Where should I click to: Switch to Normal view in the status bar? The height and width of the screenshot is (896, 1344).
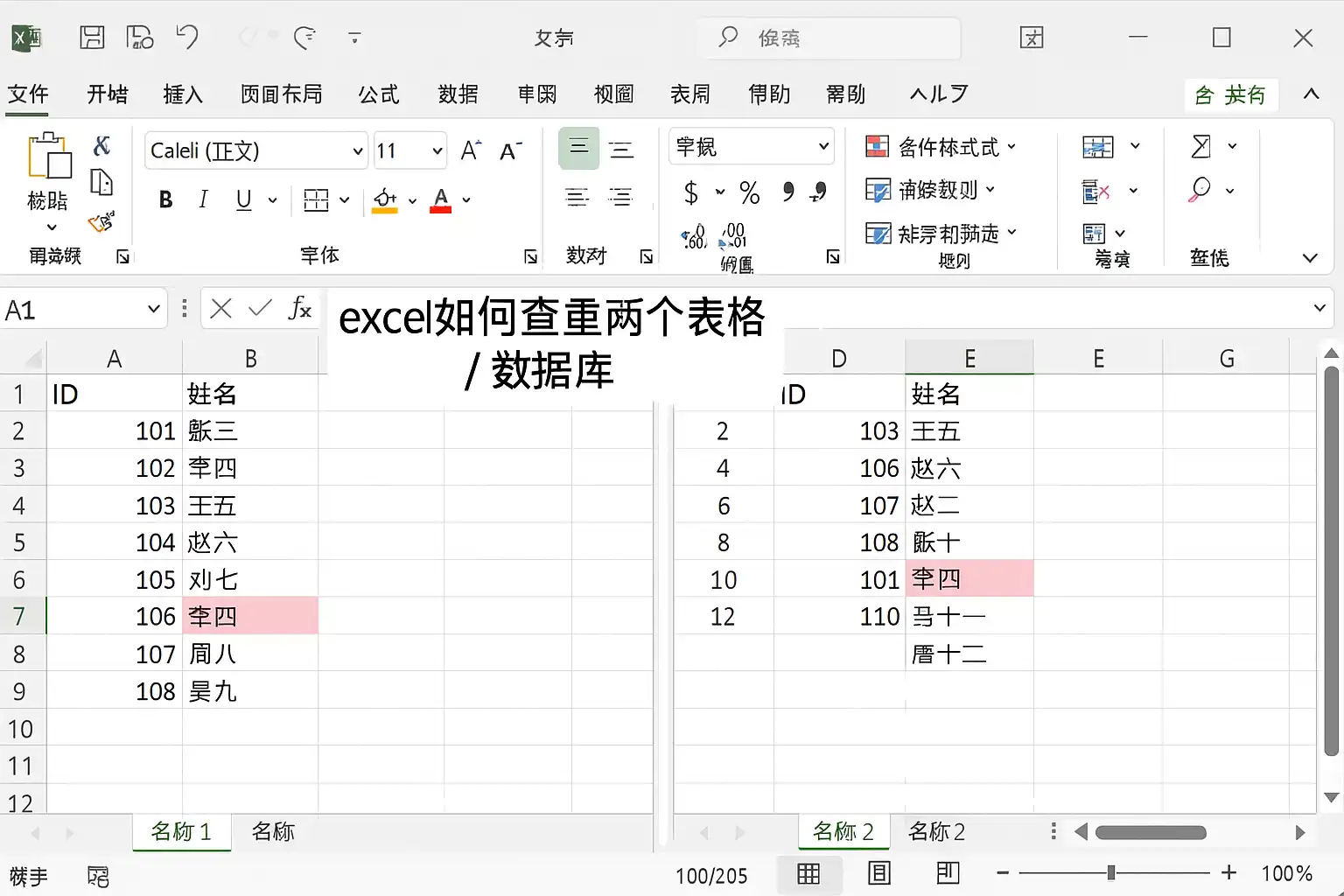click(808, 873)
